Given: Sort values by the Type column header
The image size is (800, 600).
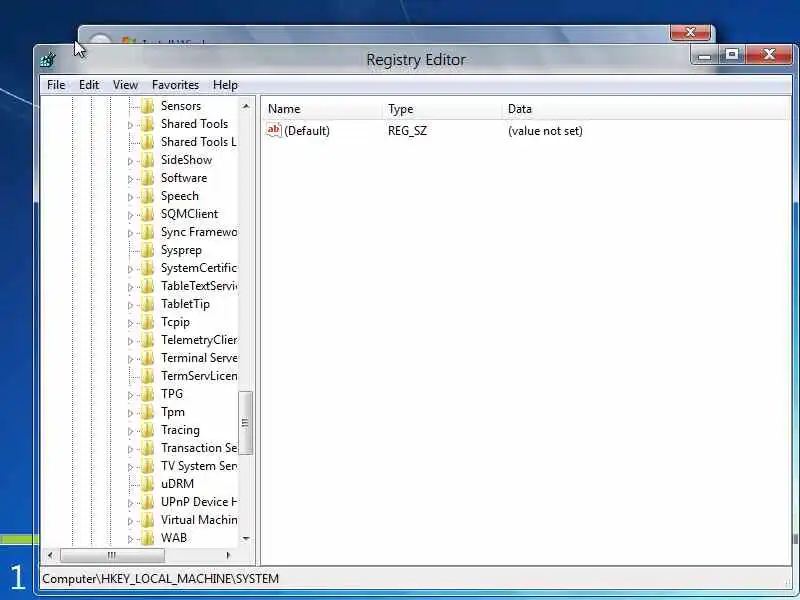Looking at the screenshot, I should (x=442, y=109).
